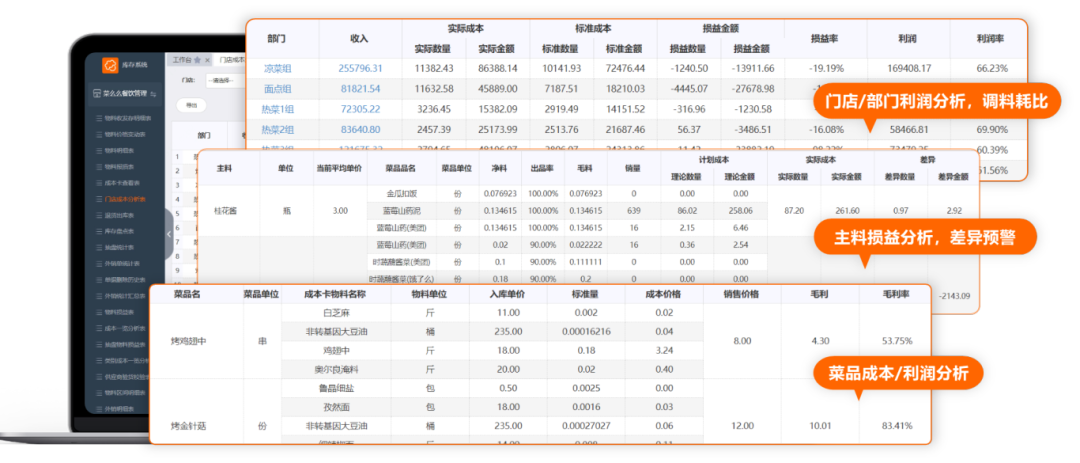Click list icon beside 物料明细表
The width and height of the screenshot is (1080, 463).
click(98, 150)
